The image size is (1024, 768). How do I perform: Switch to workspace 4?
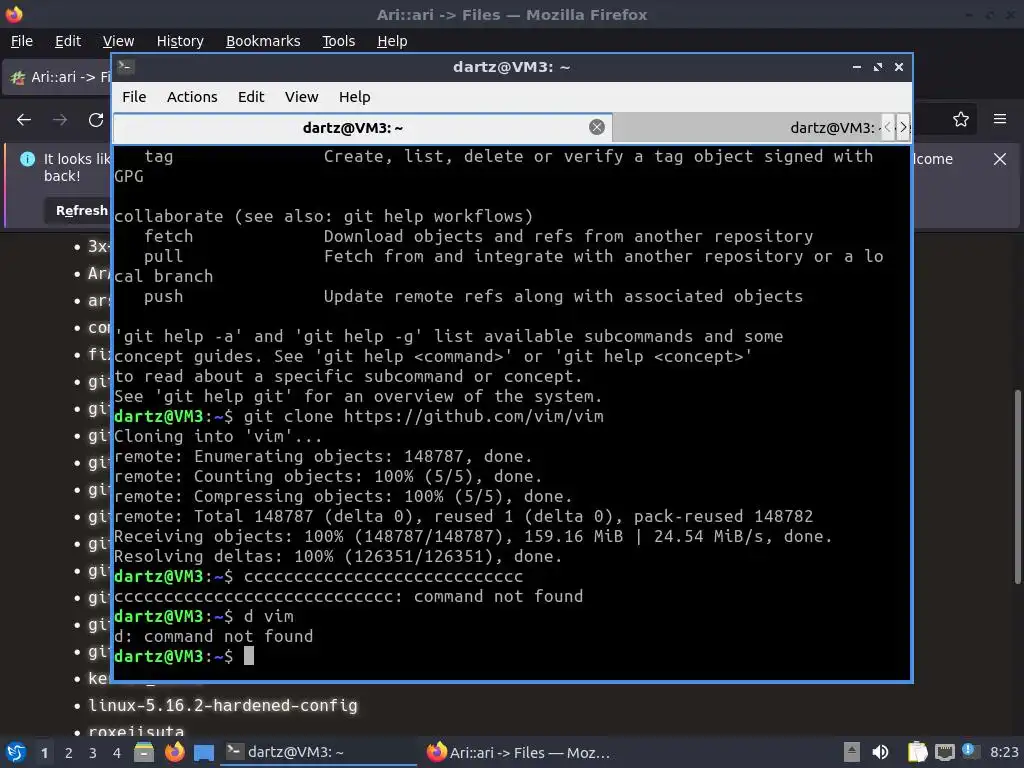point(116,753)
